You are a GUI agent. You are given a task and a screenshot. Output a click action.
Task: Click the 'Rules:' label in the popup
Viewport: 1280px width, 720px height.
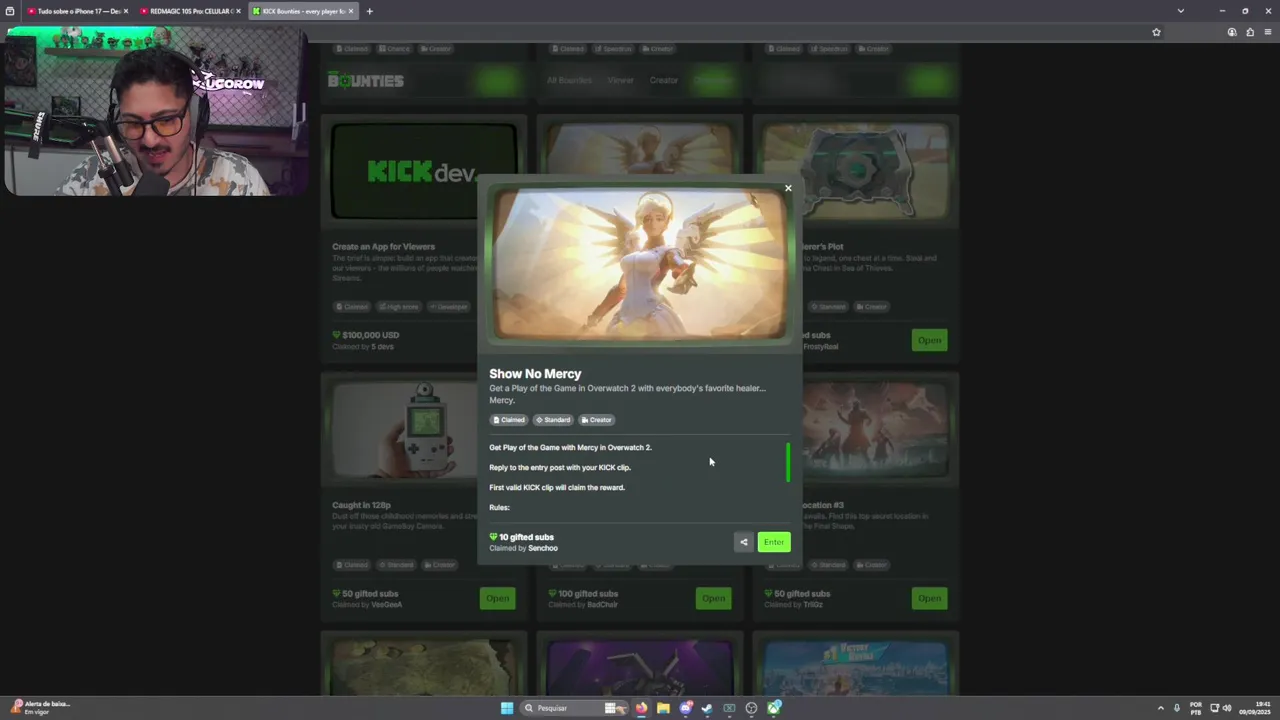(499, 508)
